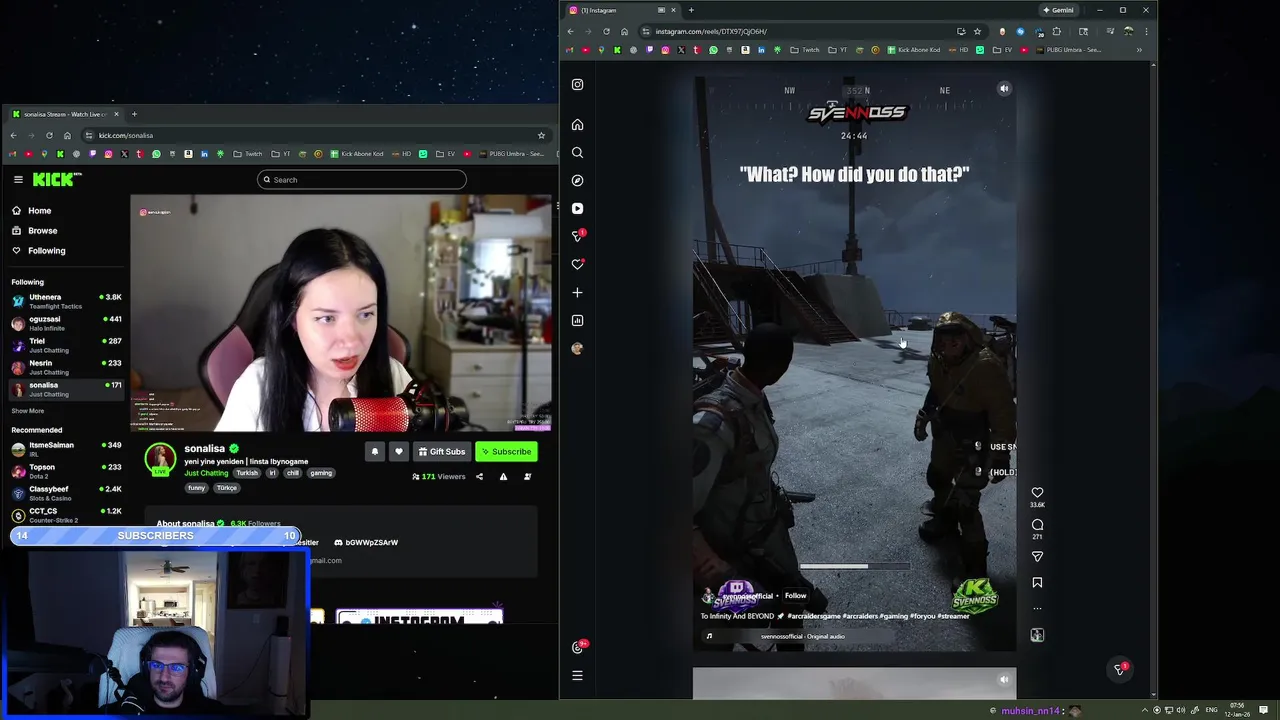Bookmark Instagram page with star icon
Screen dimensions: 1280x720
(x=977, y=32)
